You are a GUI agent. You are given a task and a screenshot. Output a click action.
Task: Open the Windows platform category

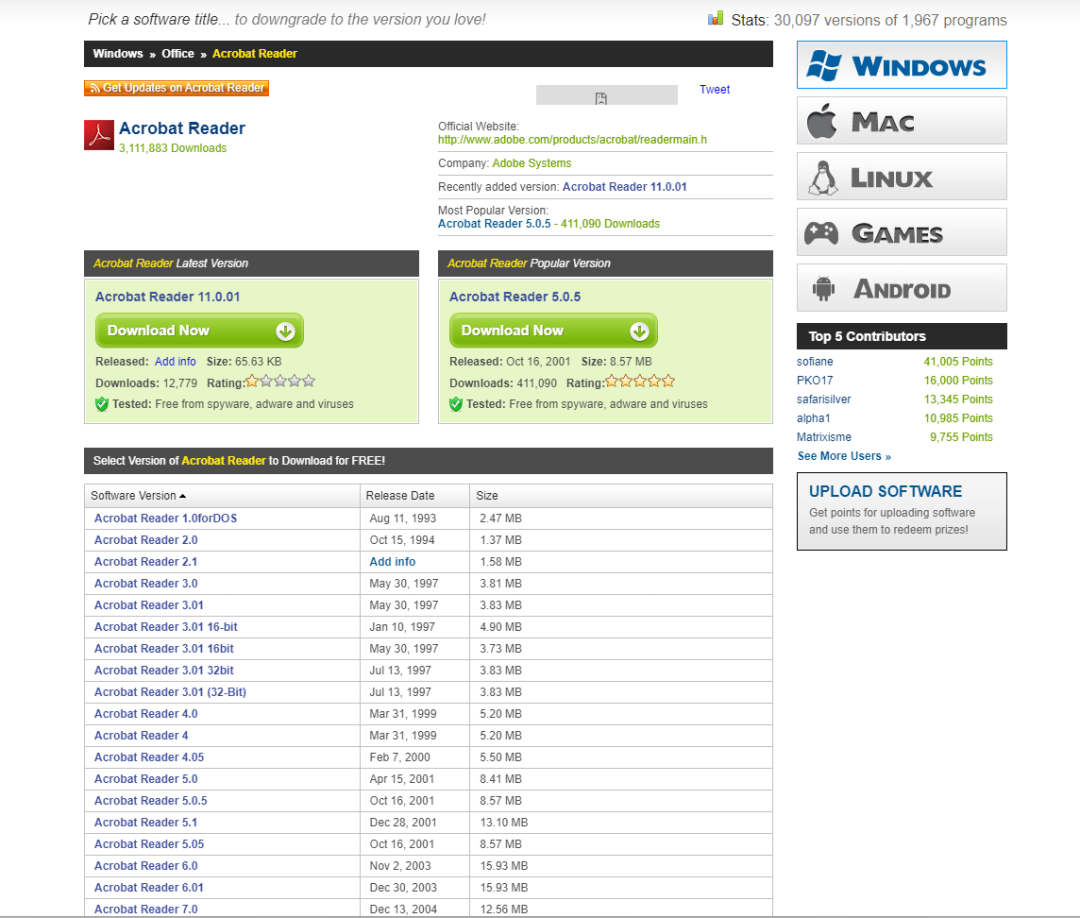coord(901,65)
